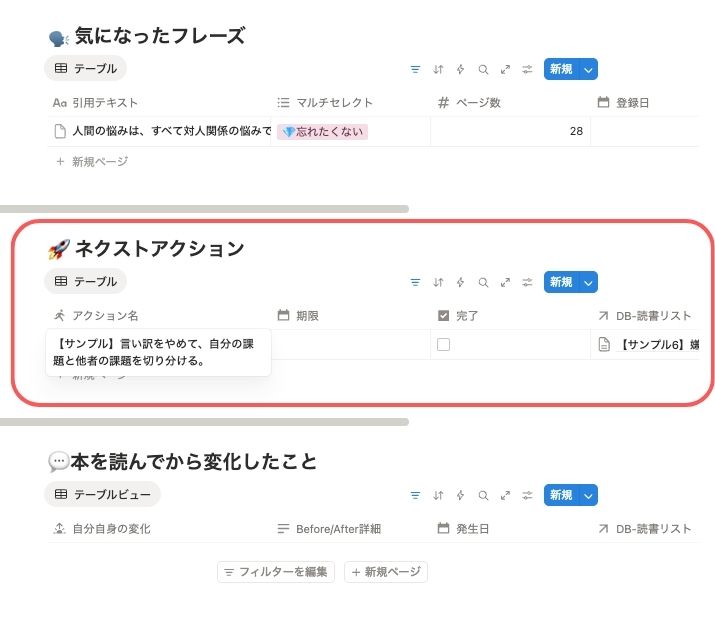This screenshot has width=715, height=626.
Task: Click 新規ページ button beside フィルターを編集
Action: pos(386,572)
